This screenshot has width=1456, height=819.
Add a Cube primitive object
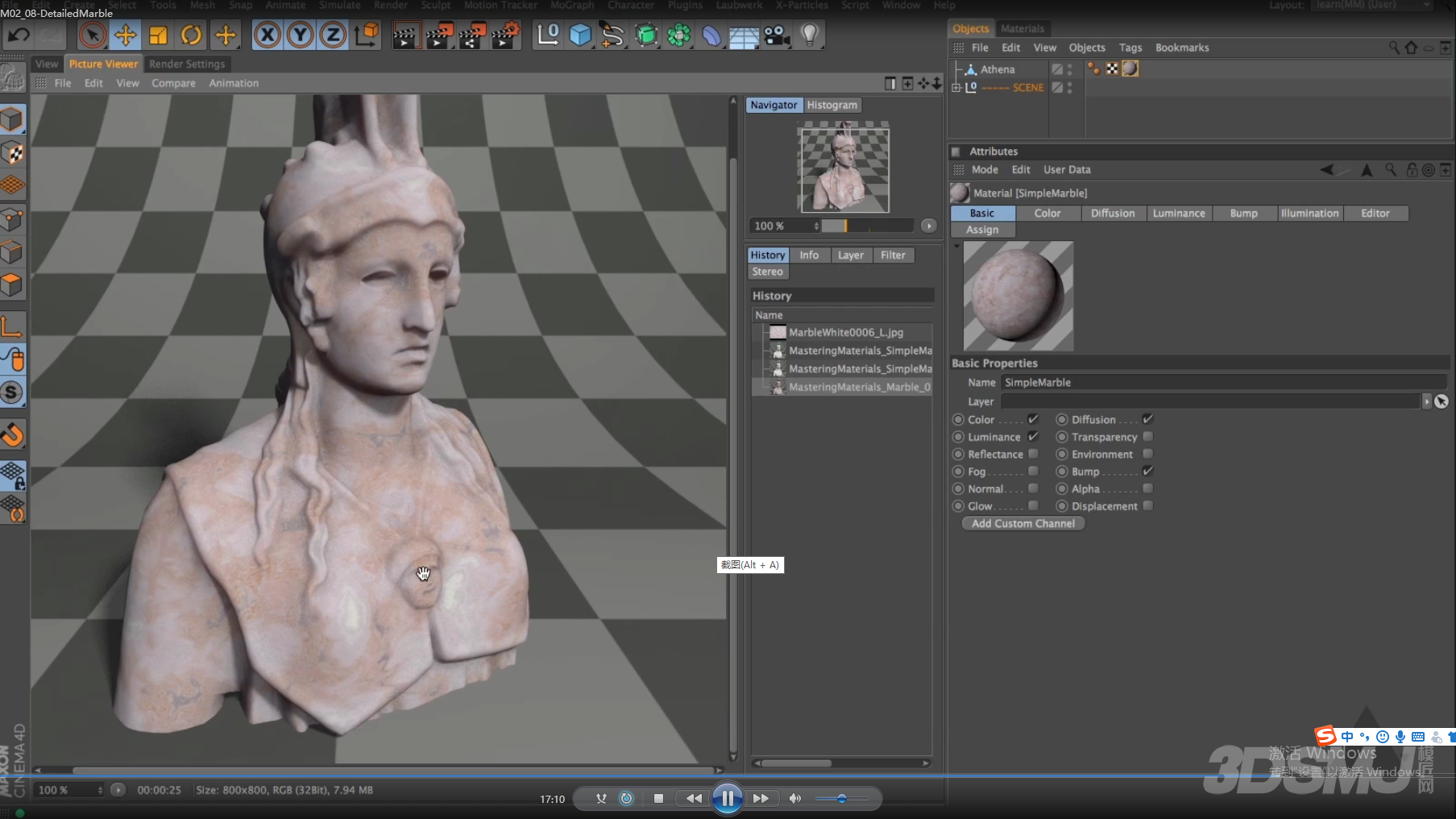(x=580, y=35)
